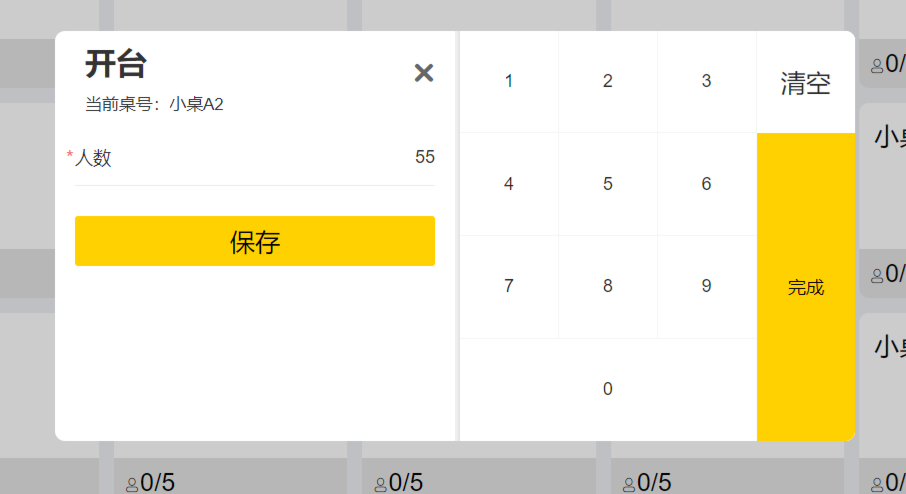This screenshot has width=906, height=494.
Task: Tap keypad digit 8
Action: [x=608, y=287]
